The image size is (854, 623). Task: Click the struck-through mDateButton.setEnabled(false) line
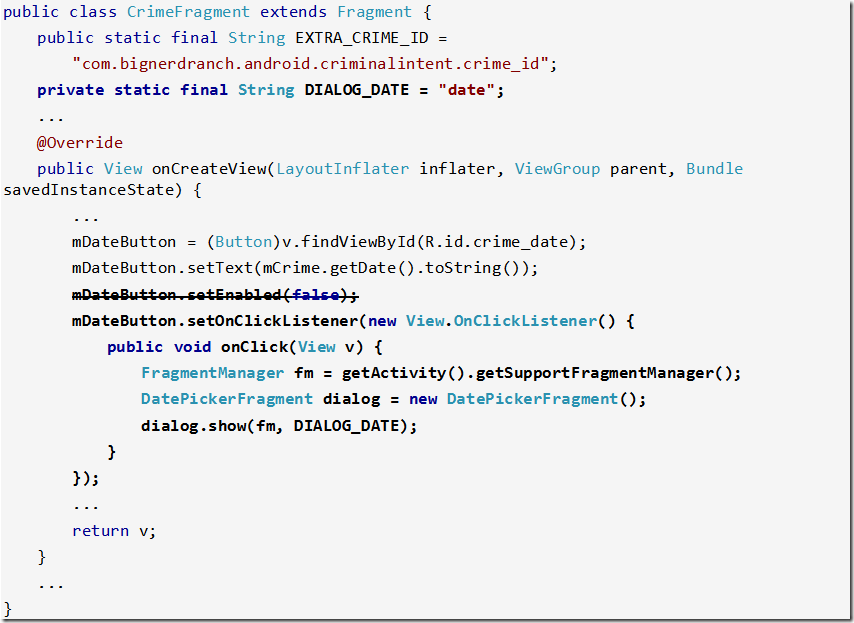[x=215, y=295]
